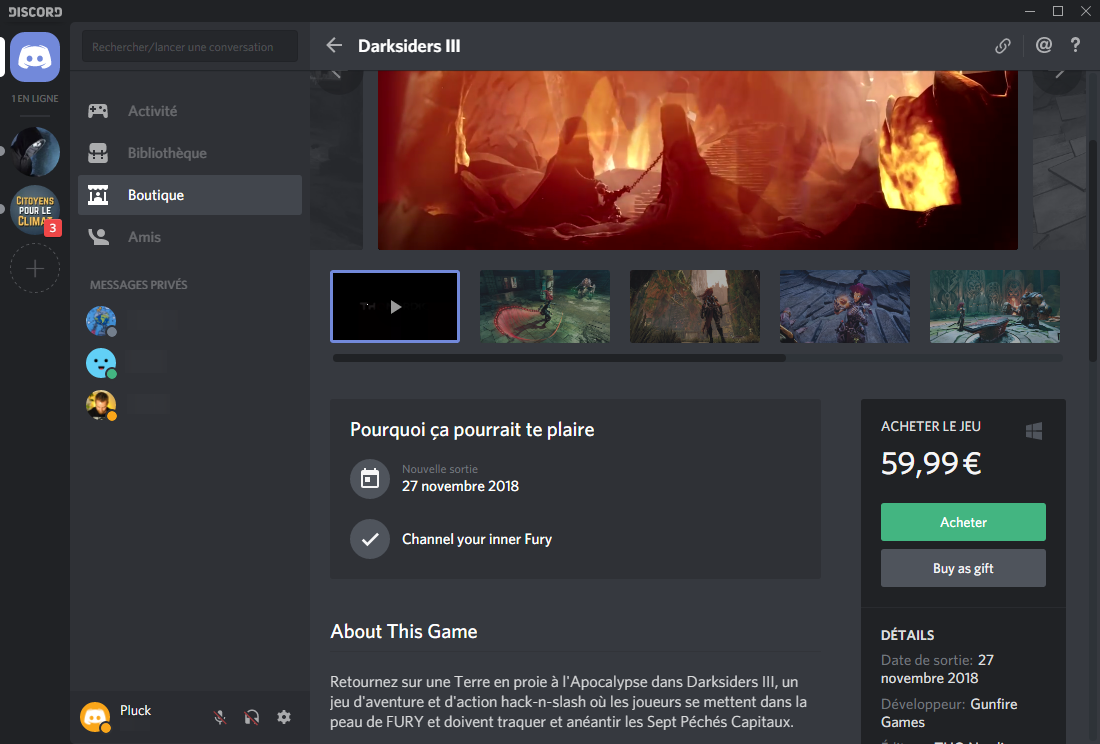The image size is (1100, 744).
Task: Open the mentions @ icon
Action: (1044, 46)
